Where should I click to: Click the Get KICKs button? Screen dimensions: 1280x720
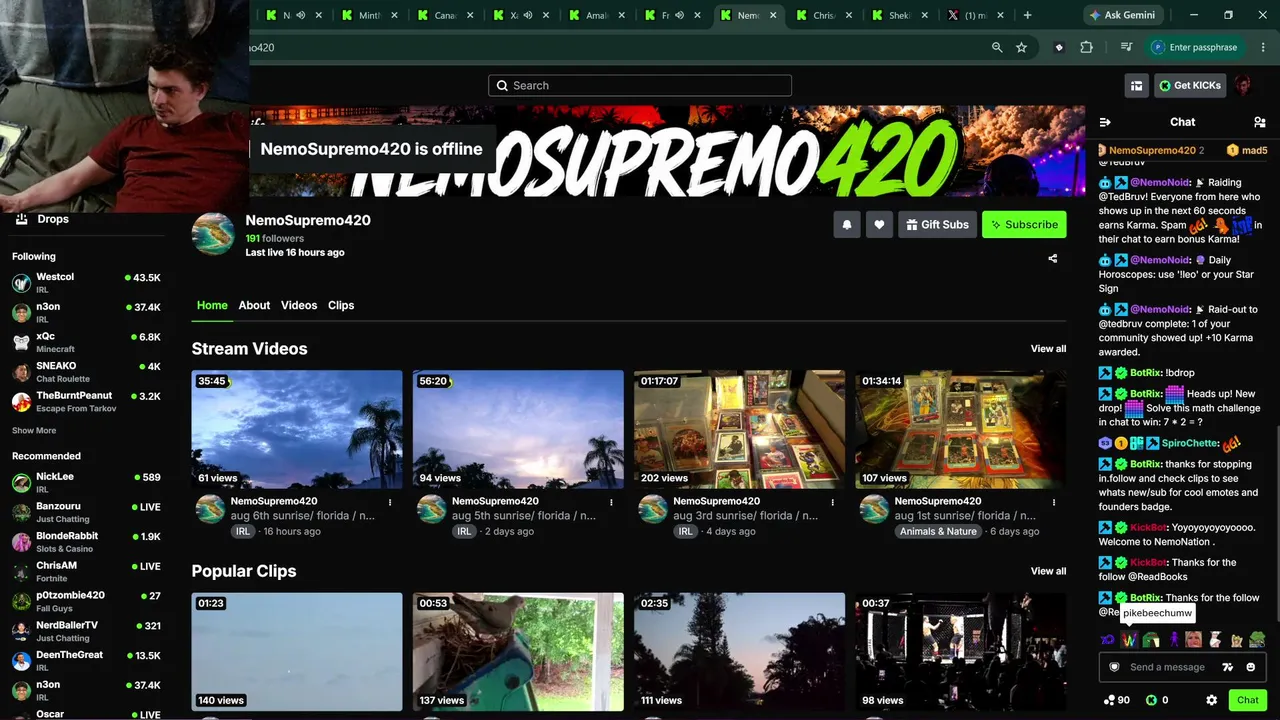coord(1190,86)
